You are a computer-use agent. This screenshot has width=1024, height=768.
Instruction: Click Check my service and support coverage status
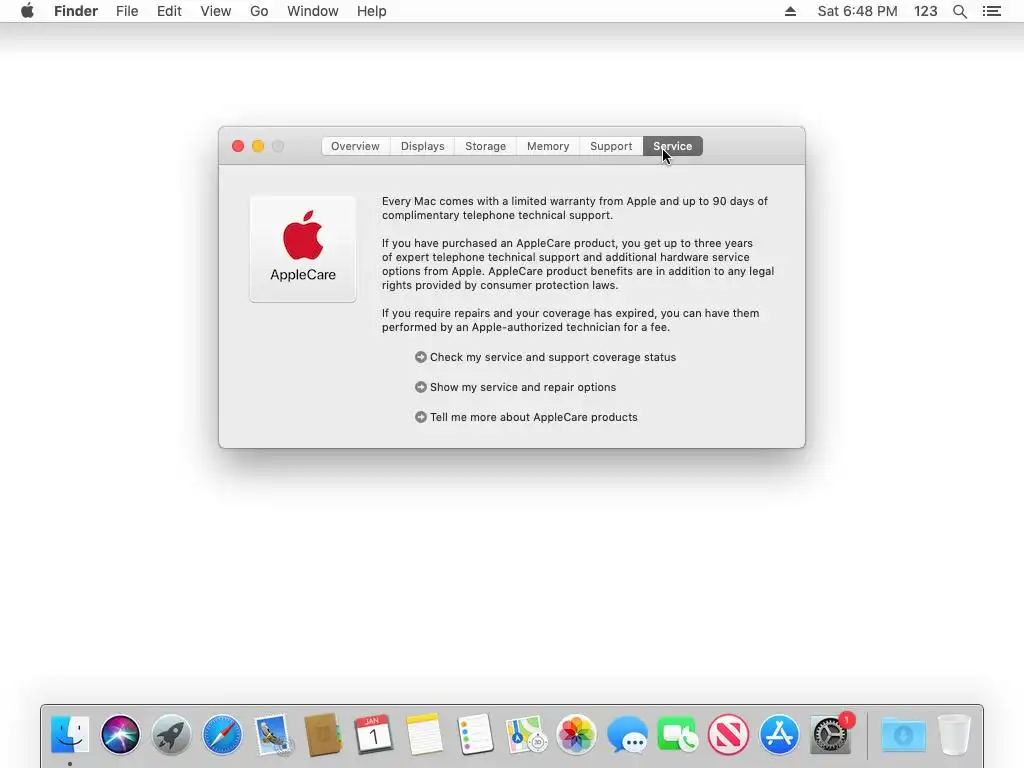click(552, 357)
